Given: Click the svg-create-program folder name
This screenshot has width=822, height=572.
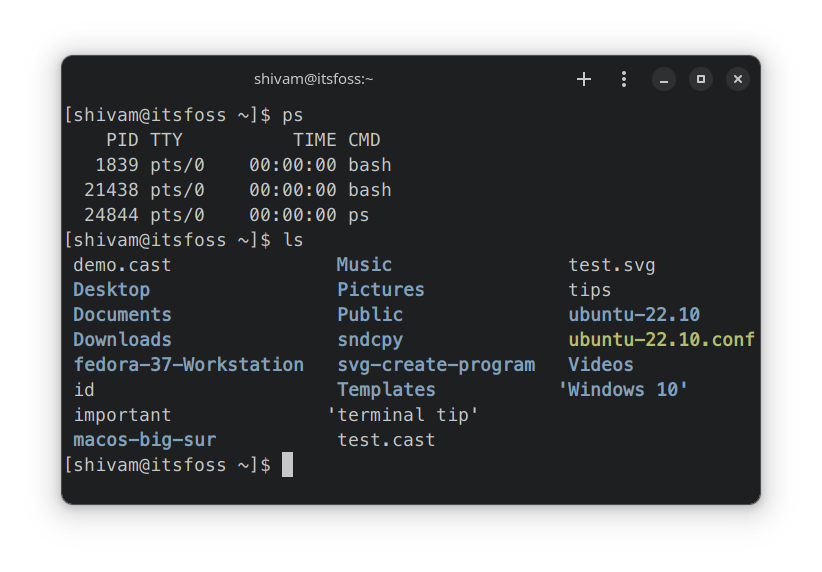Looking at the screenshot, I should pos(436,365).
